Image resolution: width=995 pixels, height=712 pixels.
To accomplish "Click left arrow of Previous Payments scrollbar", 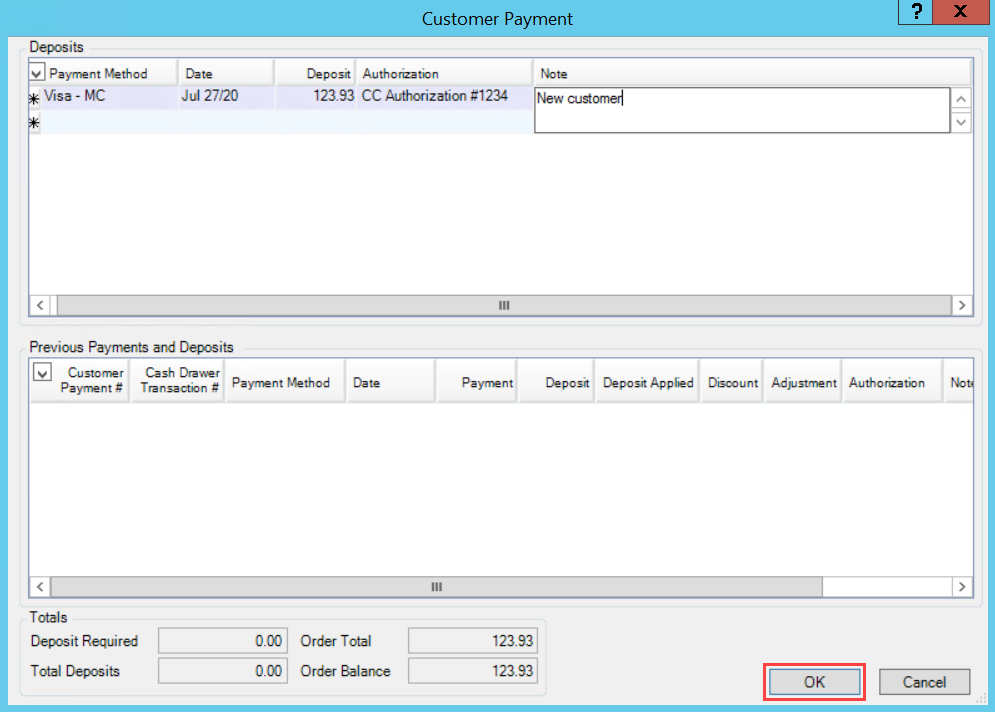I will point(40,586).
